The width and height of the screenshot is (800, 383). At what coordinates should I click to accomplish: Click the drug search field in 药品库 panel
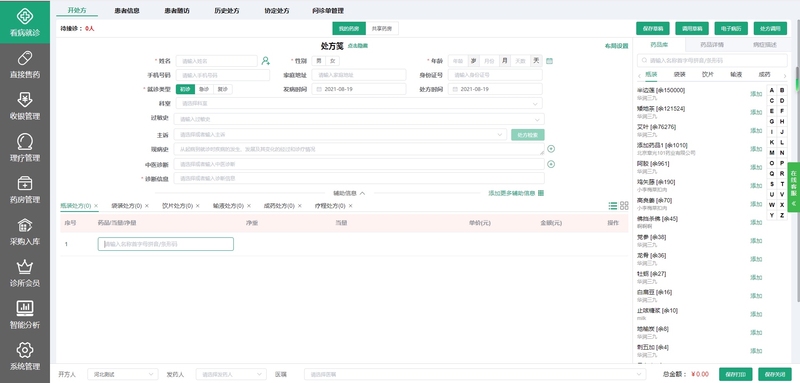pyautogui.click(x=712, y=60)
